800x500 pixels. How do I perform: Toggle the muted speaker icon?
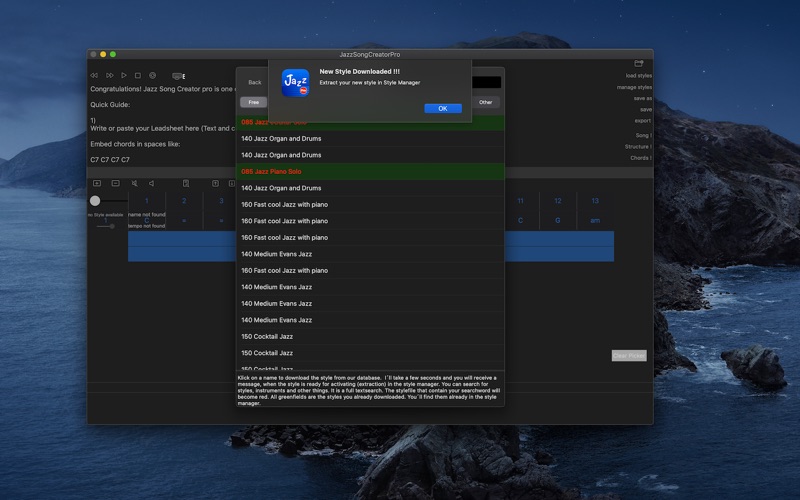click(x=134, y=183)
